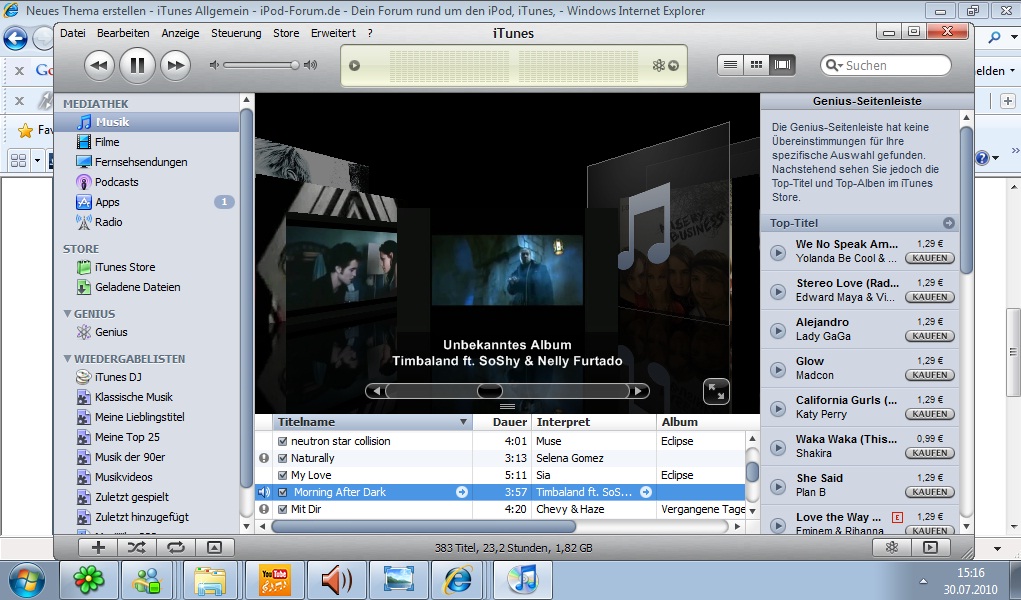Image resolution: width=1021 pixels, height=600 pixels.
Task: Buy She Said by Plan B
Action: coord(930,493)
